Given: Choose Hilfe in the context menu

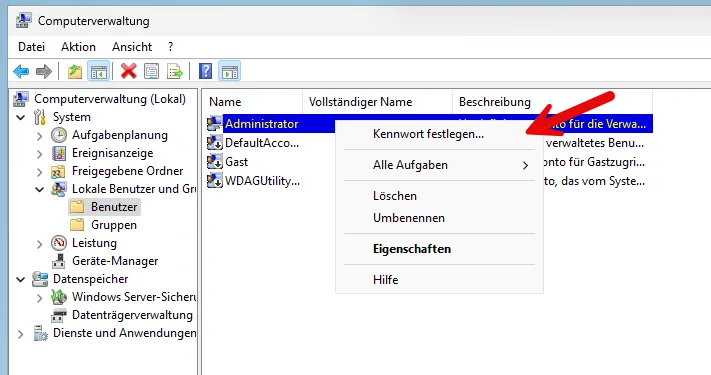Looking at the screenshot, I should pos(439,280).
